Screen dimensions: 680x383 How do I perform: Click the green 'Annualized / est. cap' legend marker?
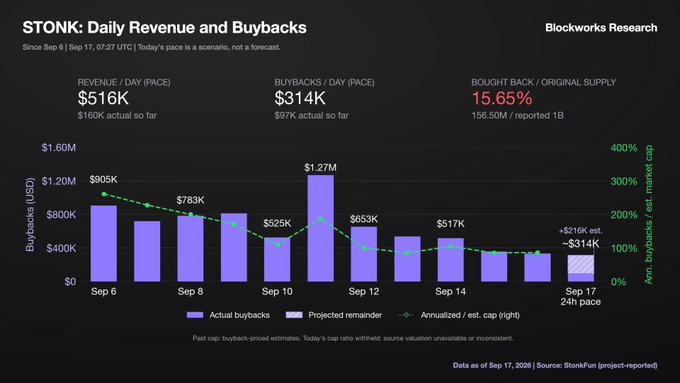tap(406, 315)
